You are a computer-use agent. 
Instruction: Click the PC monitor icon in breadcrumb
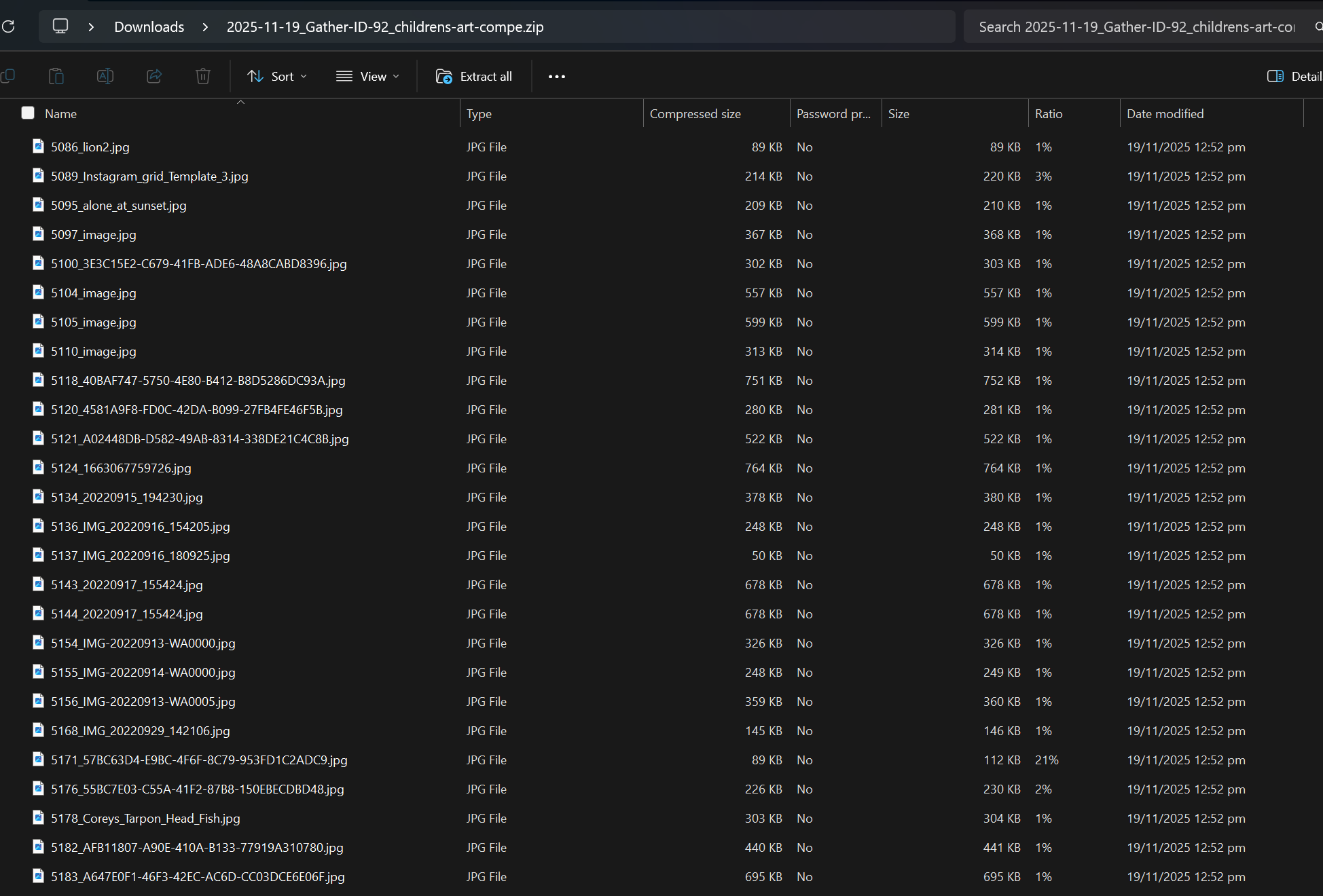(x=60, y=26)
